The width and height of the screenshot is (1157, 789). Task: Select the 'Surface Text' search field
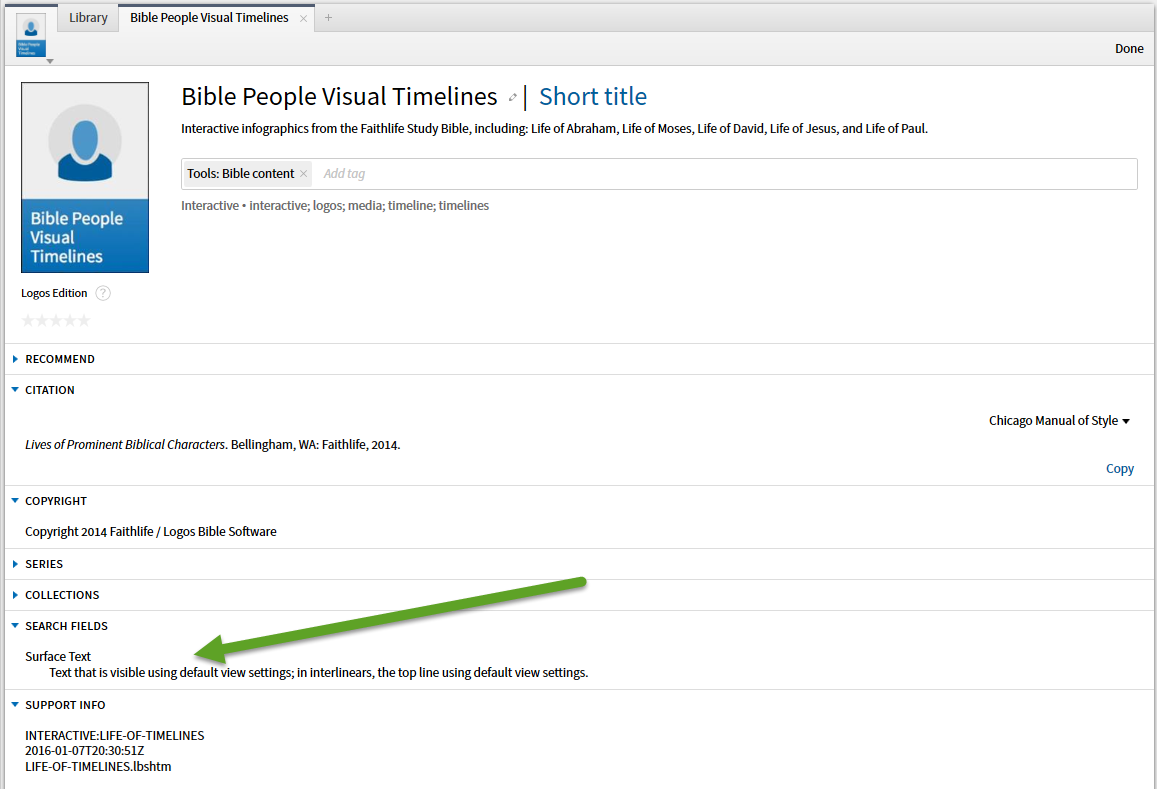point(58,656)
